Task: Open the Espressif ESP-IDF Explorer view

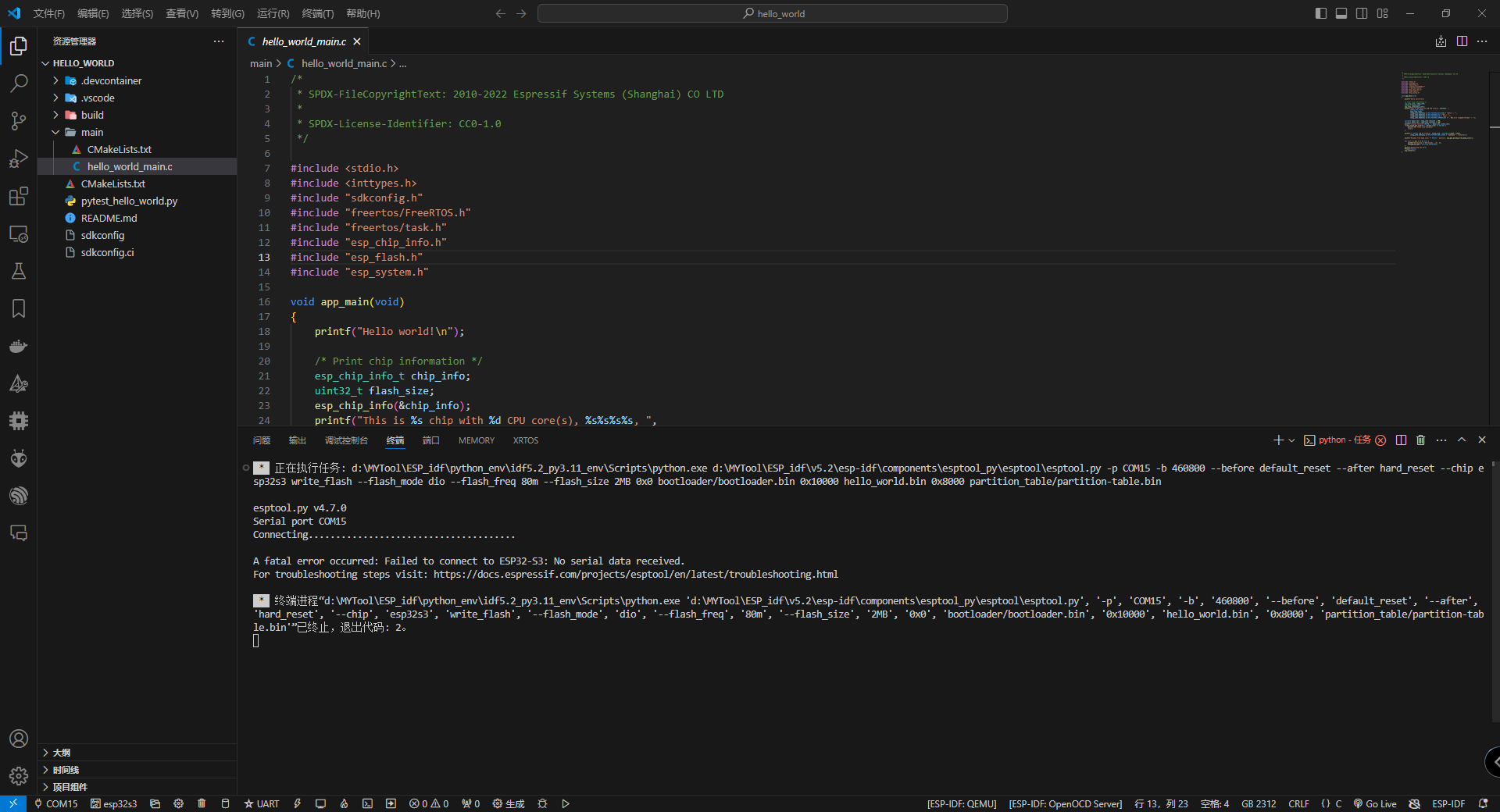Action: pos(19,496)
